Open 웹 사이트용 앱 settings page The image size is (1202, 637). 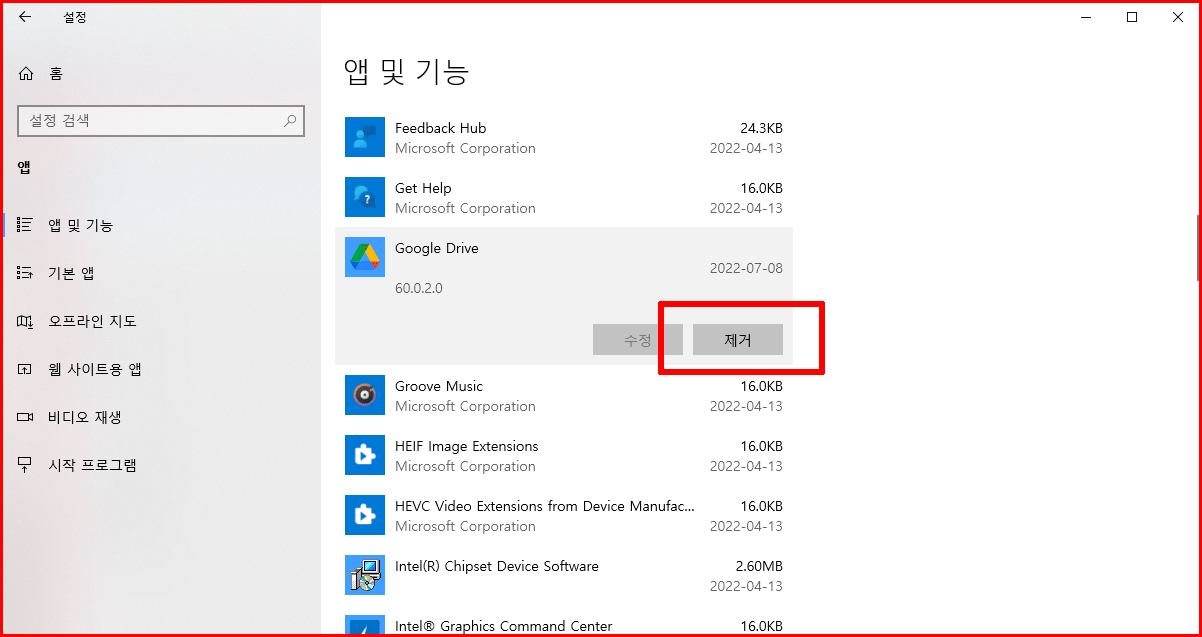(95, 369)
